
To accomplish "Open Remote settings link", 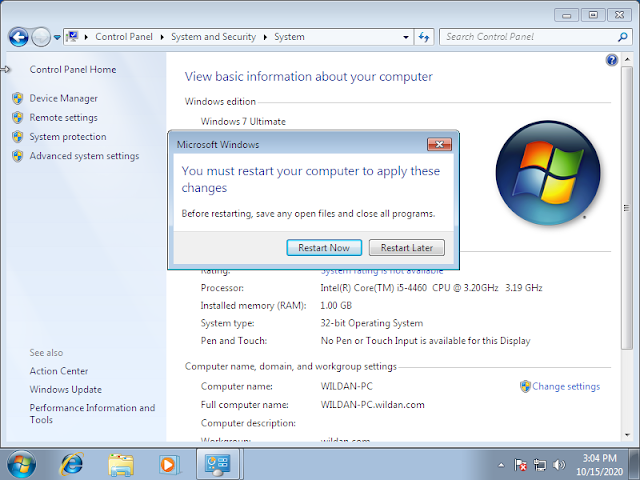I will (63, 118).
